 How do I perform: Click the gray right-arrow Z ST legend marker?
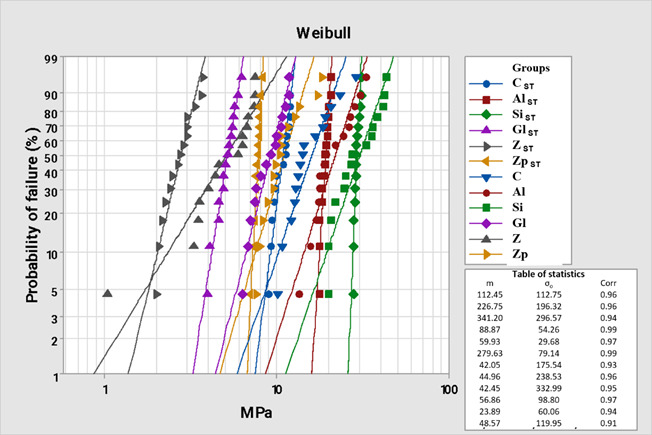(x=486, y=146)
